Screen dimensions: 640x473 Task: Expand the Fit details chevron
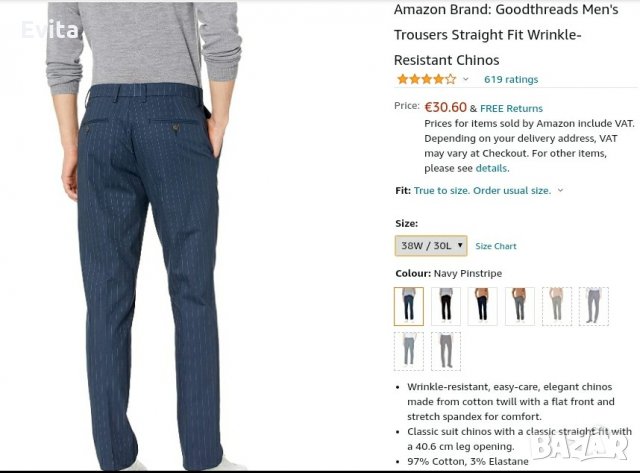[x=560, y=190]
